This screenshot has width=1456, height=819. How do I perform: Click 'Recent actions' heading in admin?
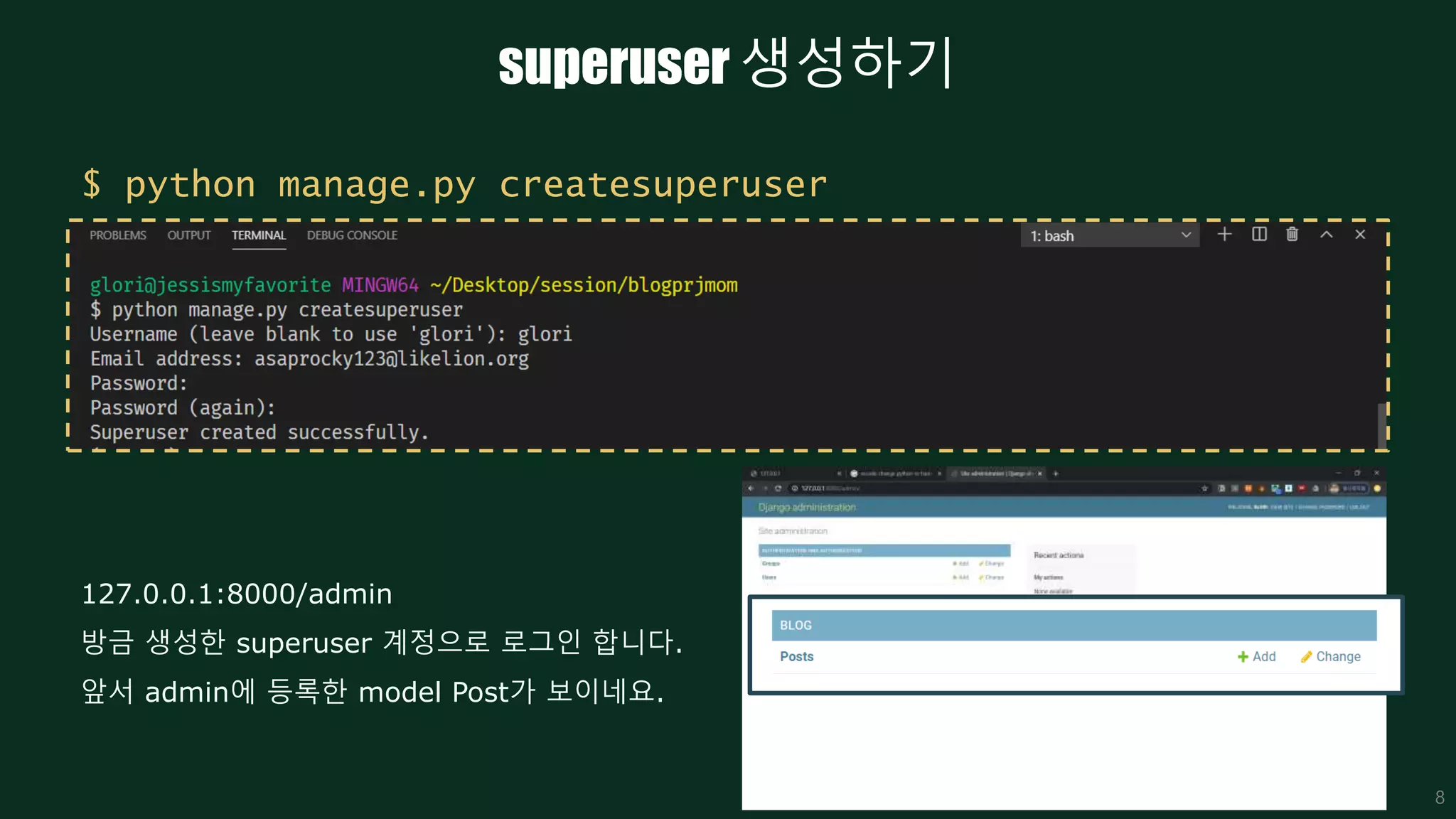[1059, 555]
